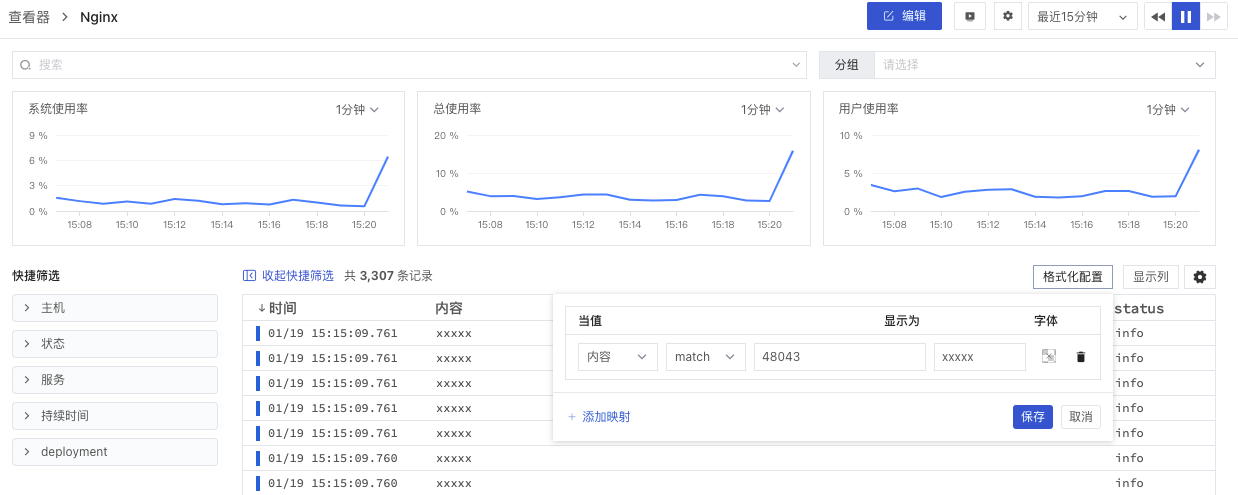Expand the deployment quick filter
The width and height of the screenshot is (1238, 495).
[x=115, y=452]
